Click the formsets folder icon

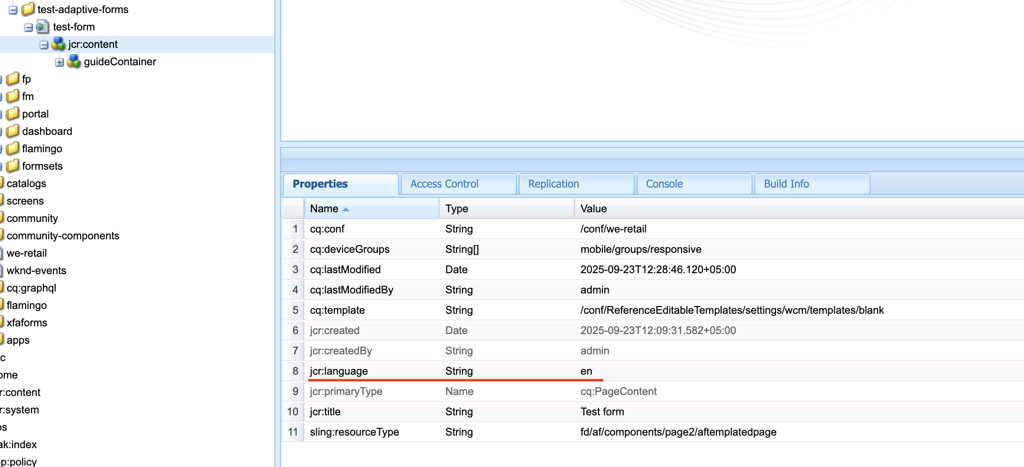tap(12, 166)
